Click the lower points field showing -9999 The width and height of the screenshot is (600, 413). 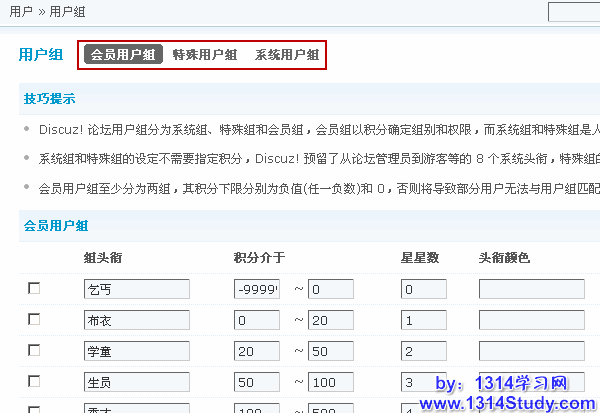(256, 289)
